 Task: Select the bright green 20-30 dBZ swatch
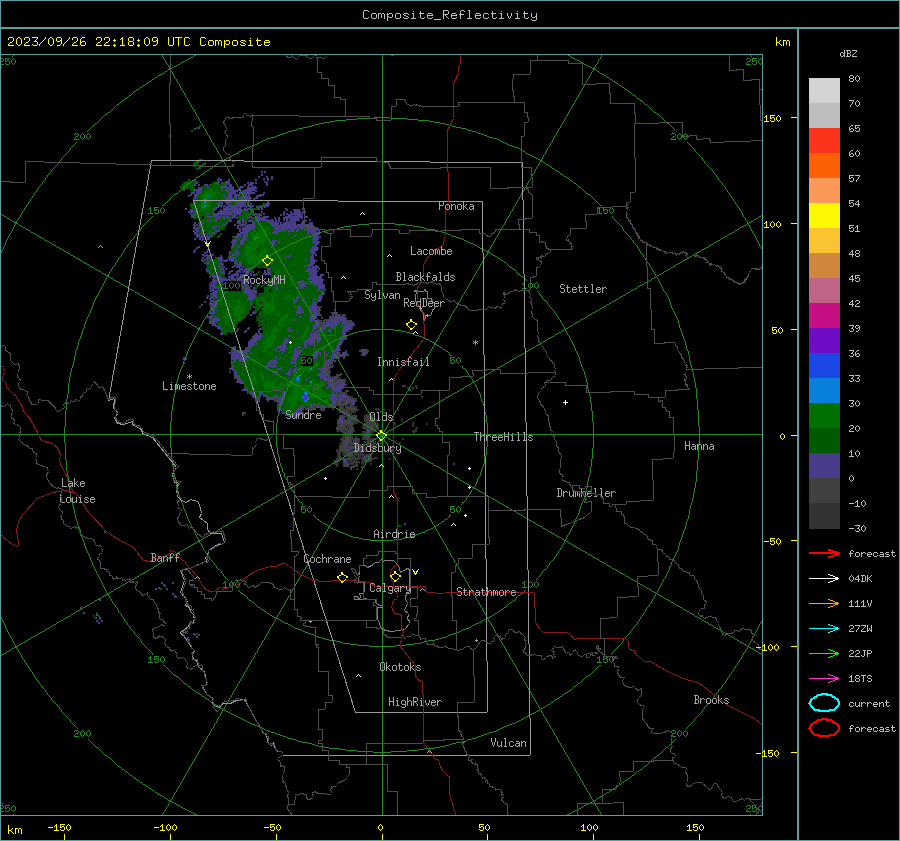click(824, 416)
